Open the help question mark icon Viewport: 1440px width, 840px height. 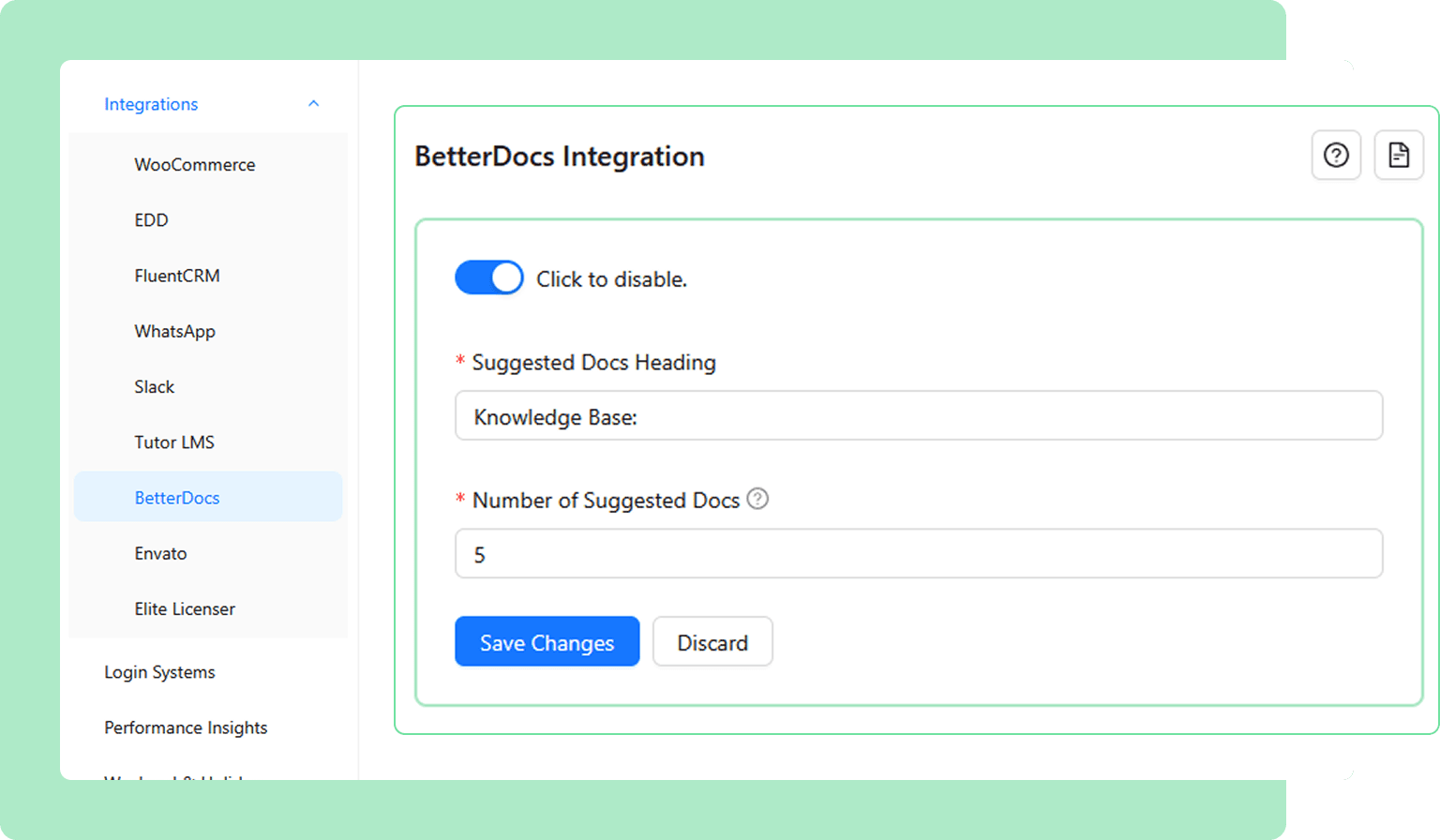(1336, 155)
